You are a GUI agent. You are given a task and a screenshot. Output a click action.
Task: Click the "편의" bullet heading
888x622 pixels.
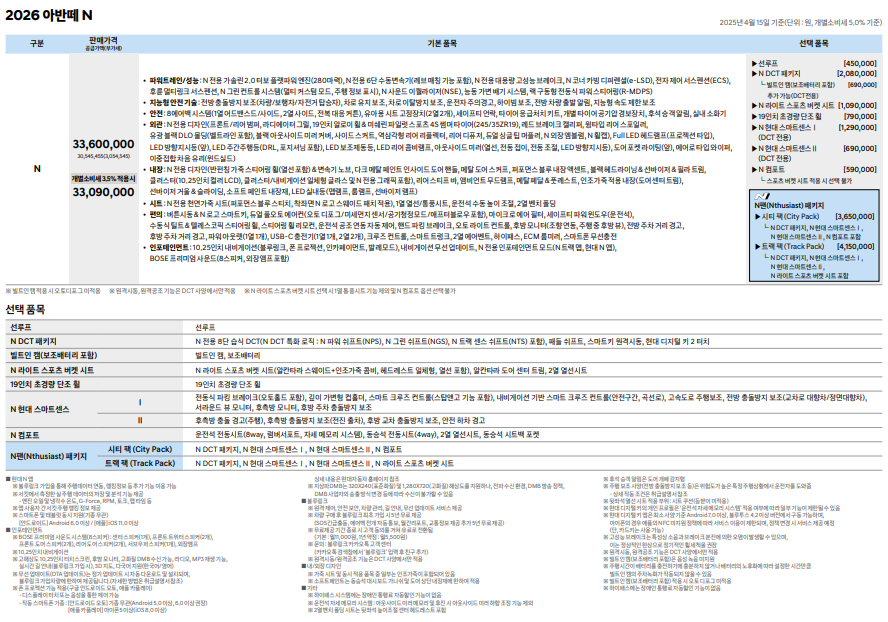pyautogui.click(x=156, y=215)
